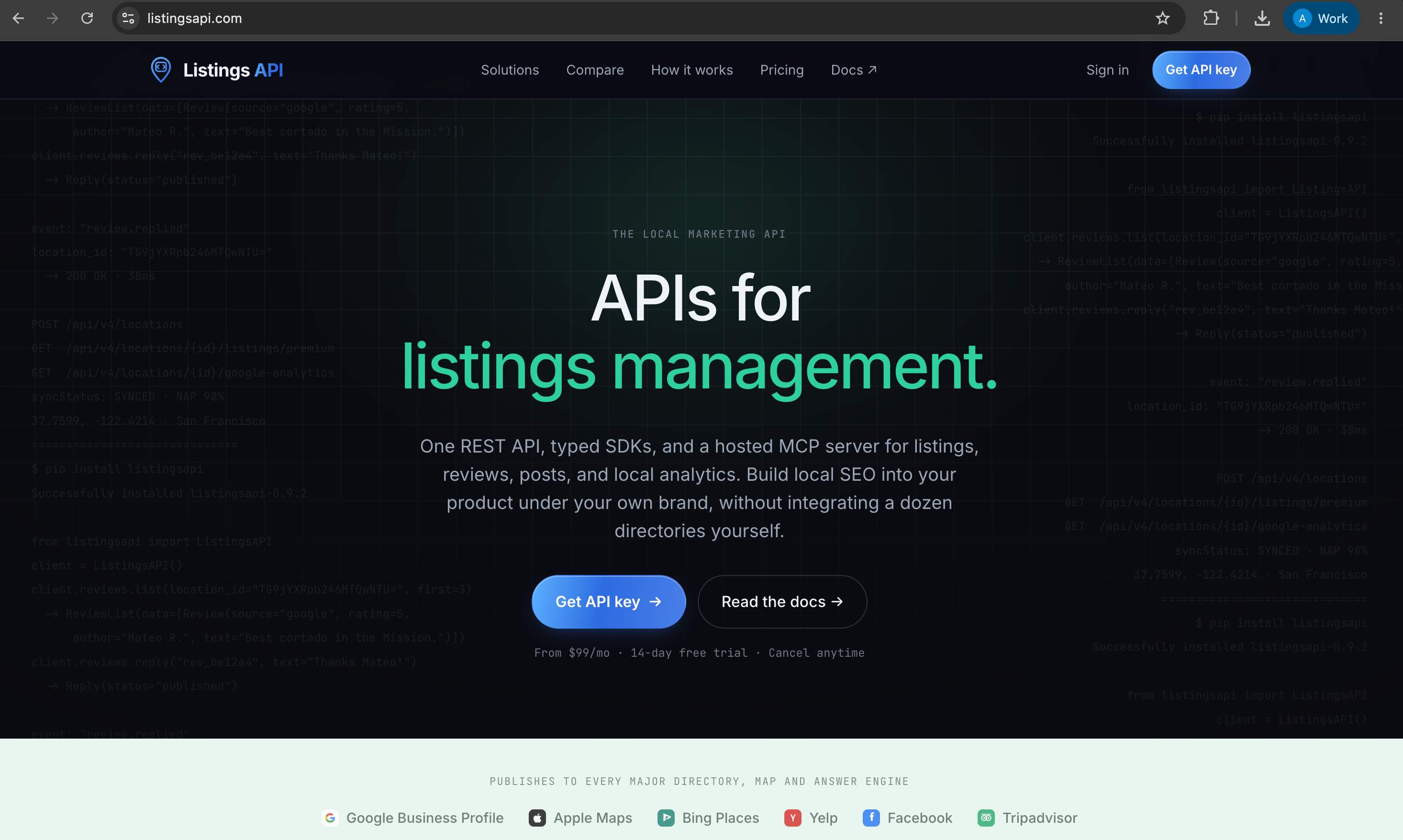Click the Google Business Profile icon
Image resolution: width=1403 pixels, height=840 pixels.
click(x=330, y=818)
